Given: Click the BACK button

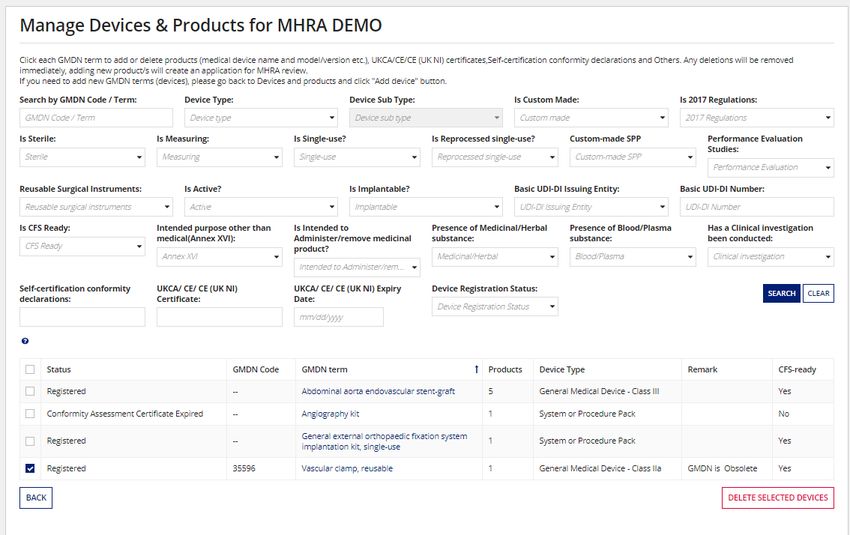Looking at the screenshot, I should [36, 498].
